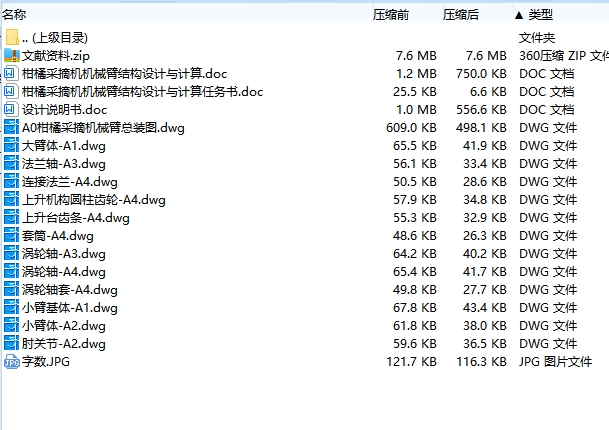The image size is (609, 430).
Task: Click the DWG icon of 涡轮轴-A4.dwg
Action: (x=11, y=272)
